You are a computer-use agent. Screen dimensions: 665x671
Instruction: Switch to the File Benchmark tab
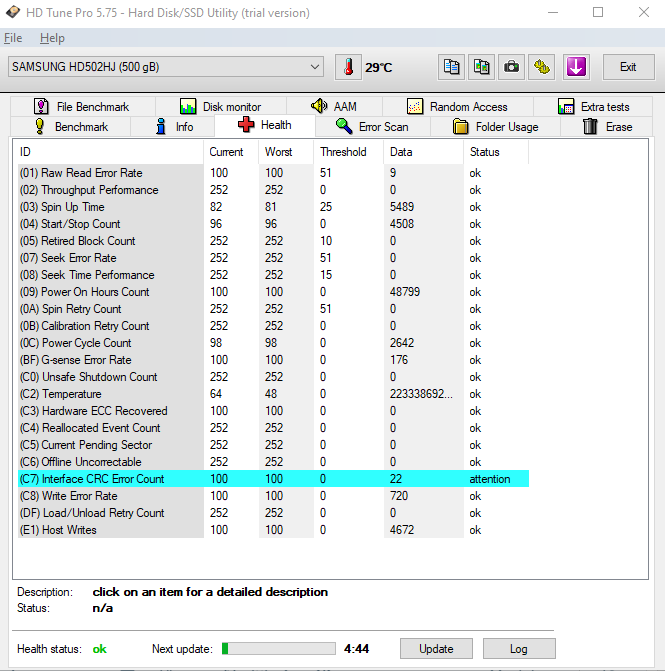[82, 106]
